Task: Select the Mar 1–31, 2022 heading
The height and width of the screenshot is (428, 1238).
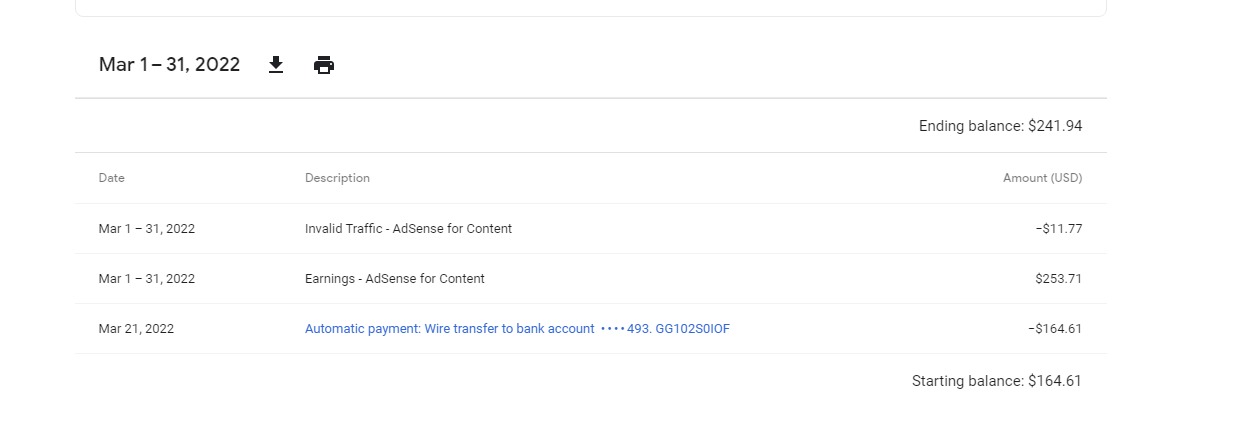Action: point(169,65)
